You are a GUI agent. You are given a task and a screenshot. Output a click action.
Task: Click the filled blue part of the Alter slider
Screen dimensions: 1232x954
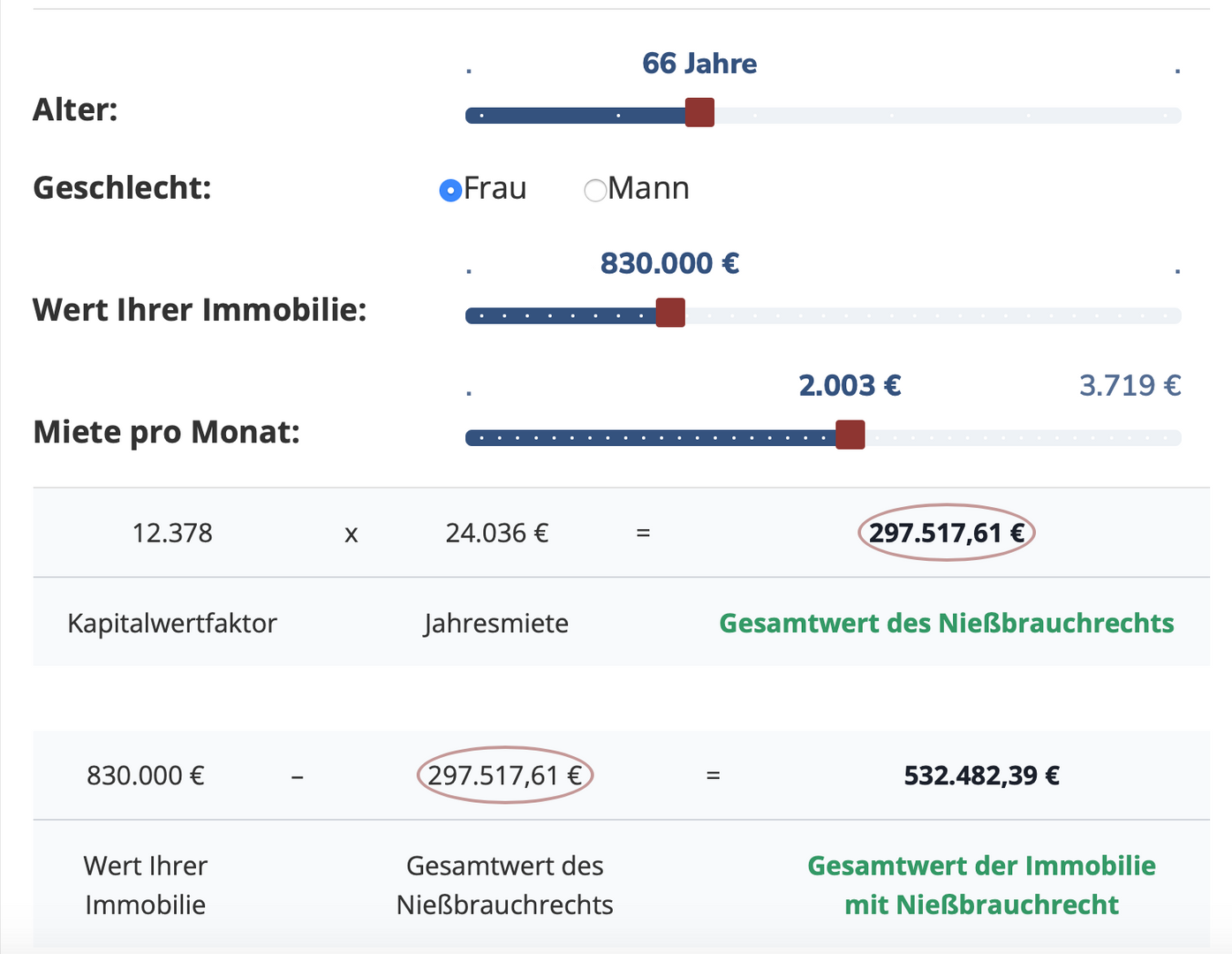(x=574, y=116)
